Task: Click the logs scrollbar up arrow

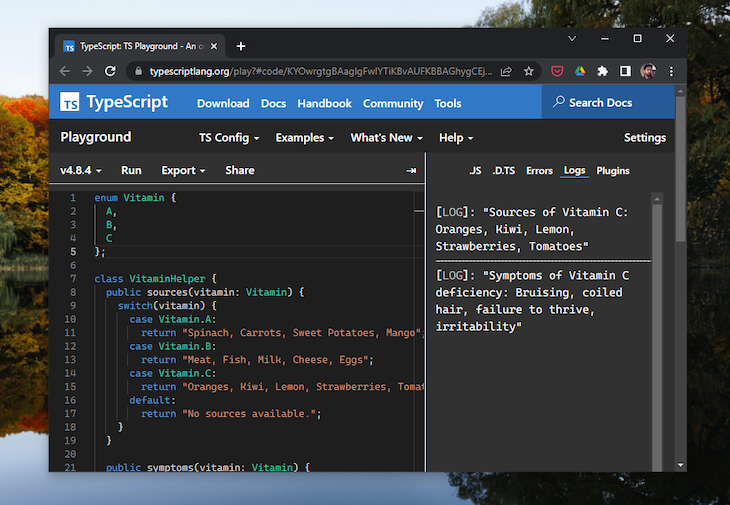Action: 657,199
